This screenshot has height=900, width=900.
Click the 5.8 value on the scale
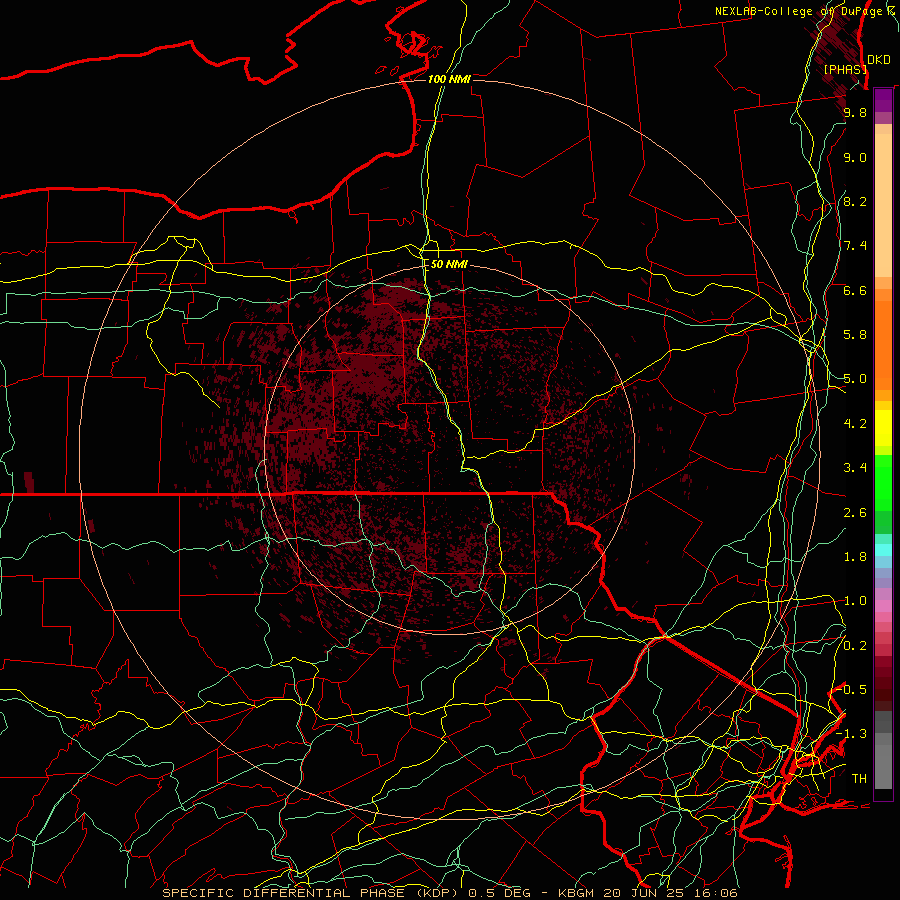click(x=855, y=335)
